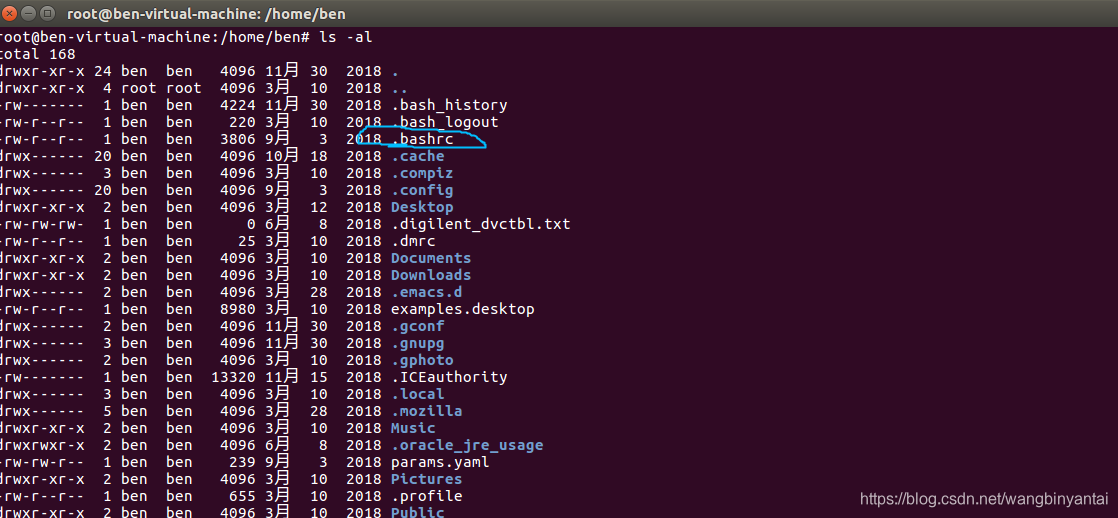1118x518 pixels.
Task: Click the 655 size of .profile
Action: pyautogui.click(x=242, y=497)
